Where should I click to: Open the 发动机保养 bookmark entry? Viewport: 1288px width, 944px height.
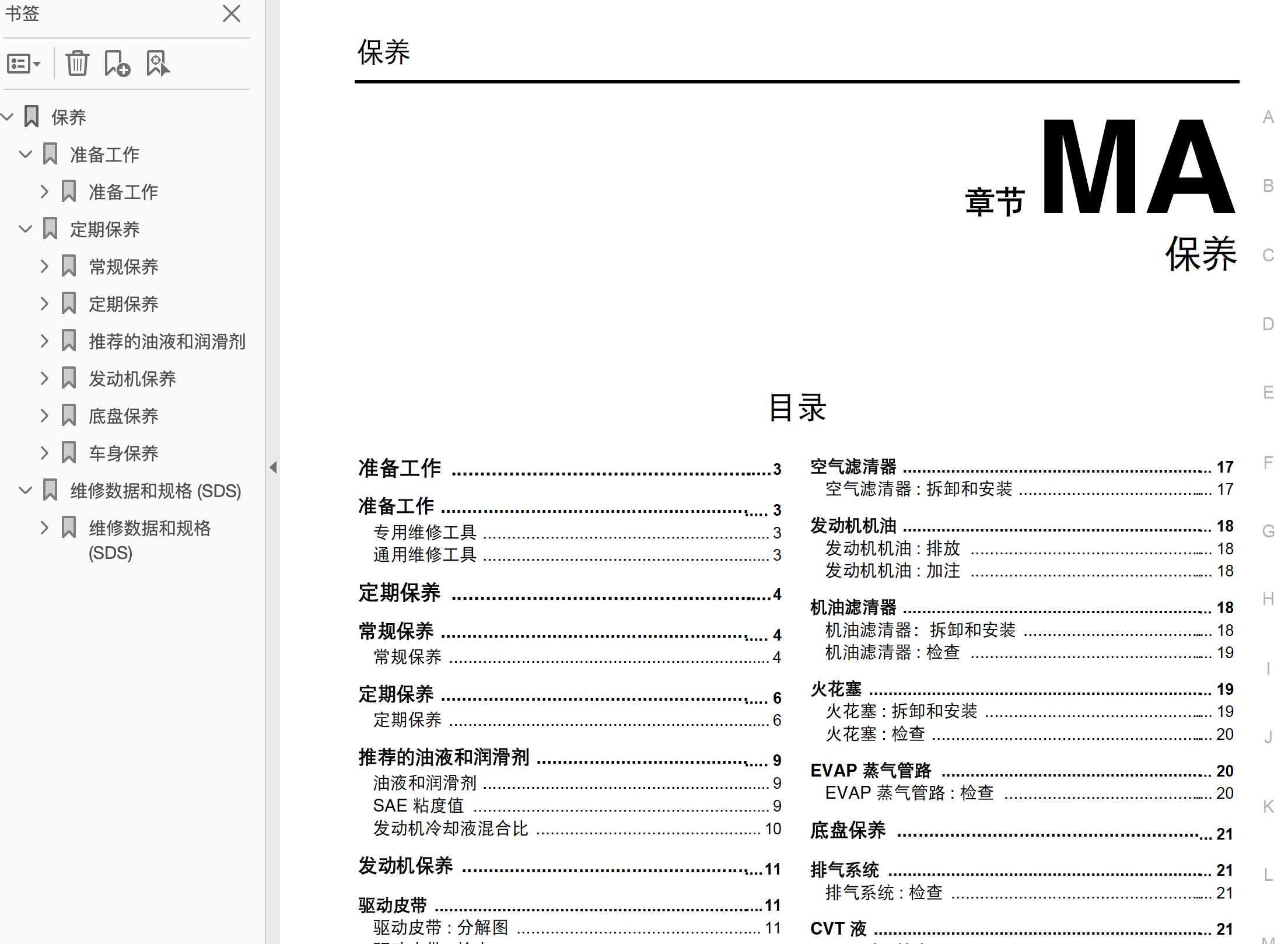click(x=132, y=379)
